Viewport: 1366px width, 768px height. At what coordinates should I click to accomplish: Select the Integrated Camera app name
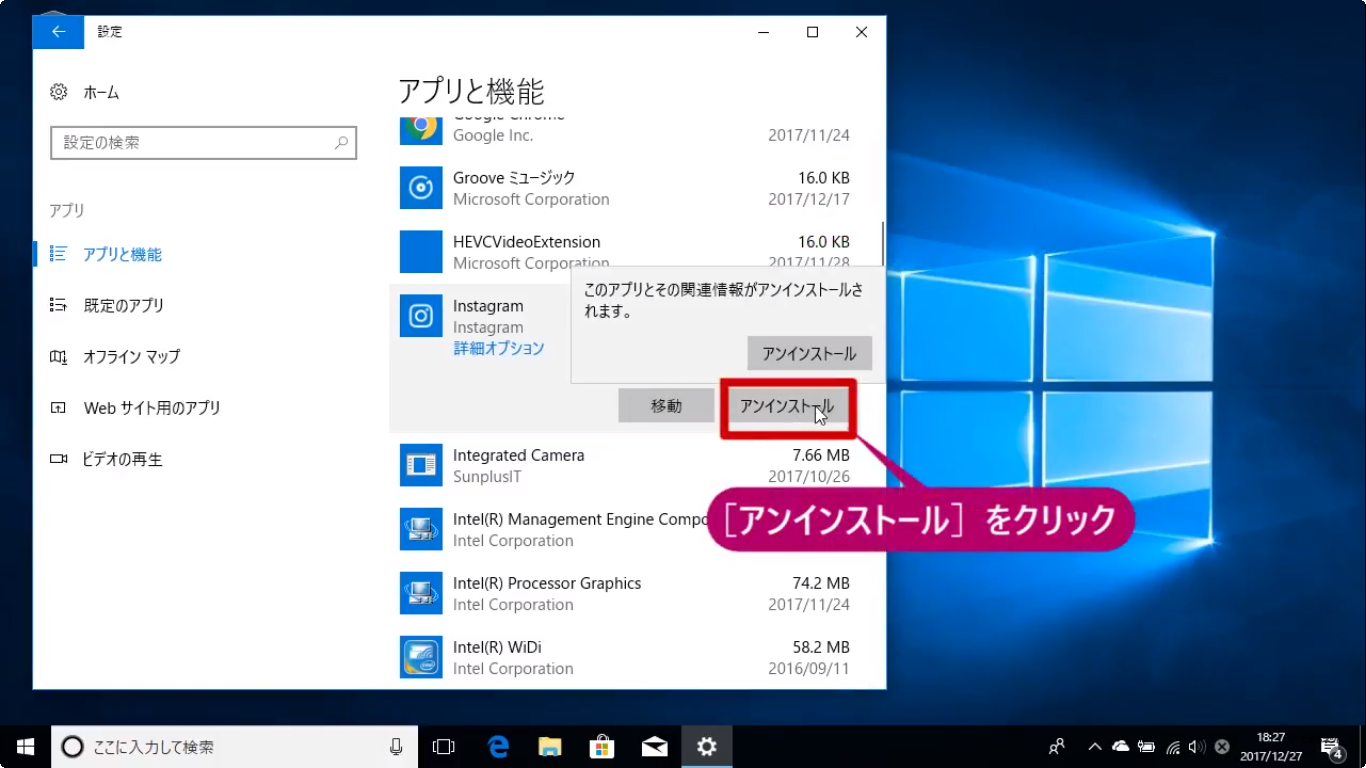coord(518,455)
